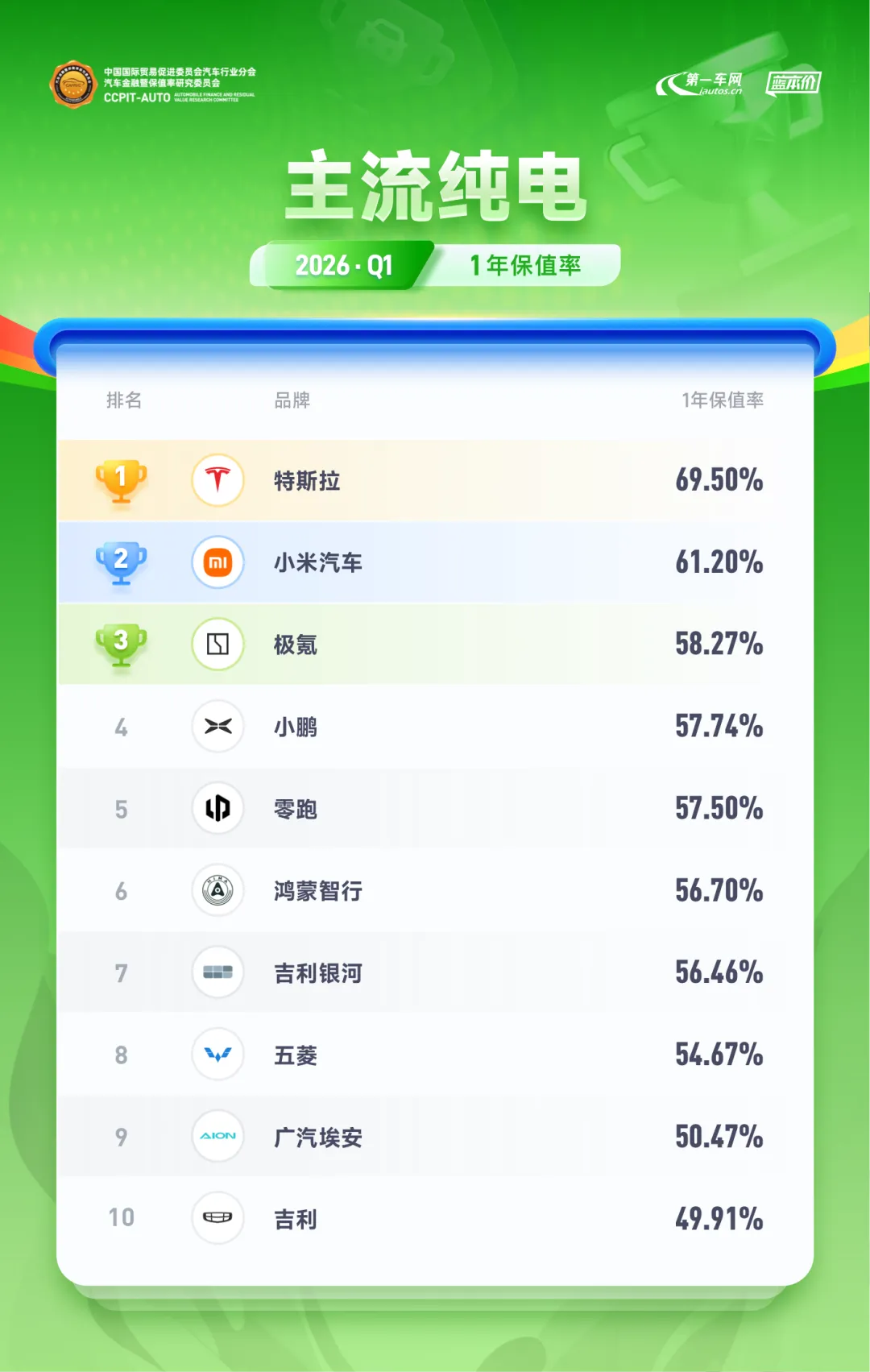Click the blue second-place trophy
The image size is (870, 1372).
[121, 562]
